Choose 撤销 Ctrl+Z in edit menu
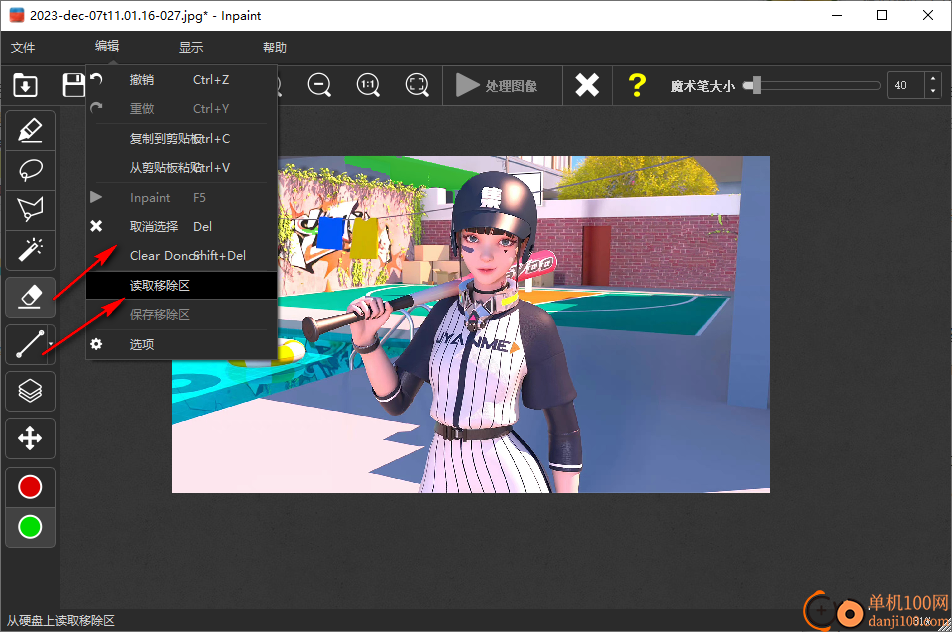952x632 pixels. click(181, 80)
